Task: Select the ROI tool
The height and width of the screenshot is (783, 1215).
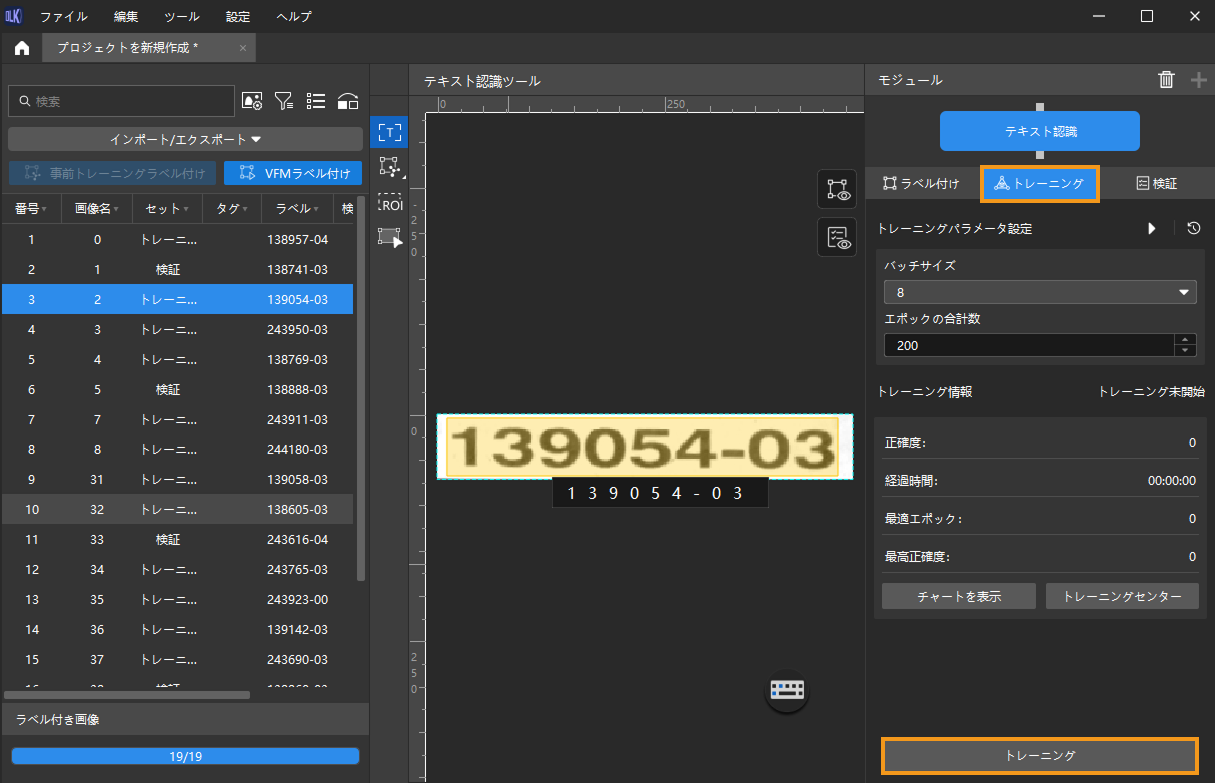Action: click(389, 203)
